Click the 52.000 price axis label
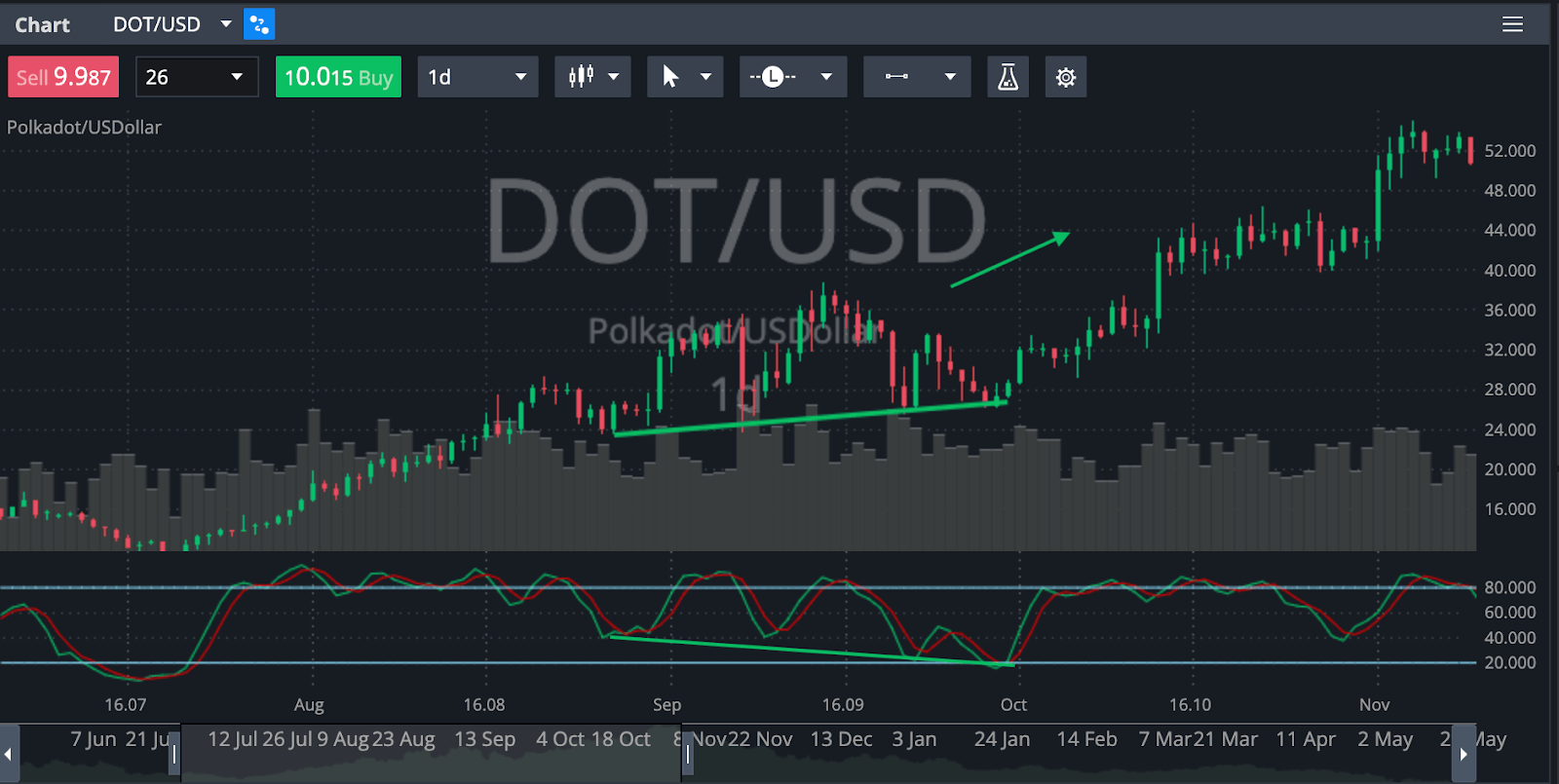This screenshot has width=1559, height=784. (x=1509, y=151)
